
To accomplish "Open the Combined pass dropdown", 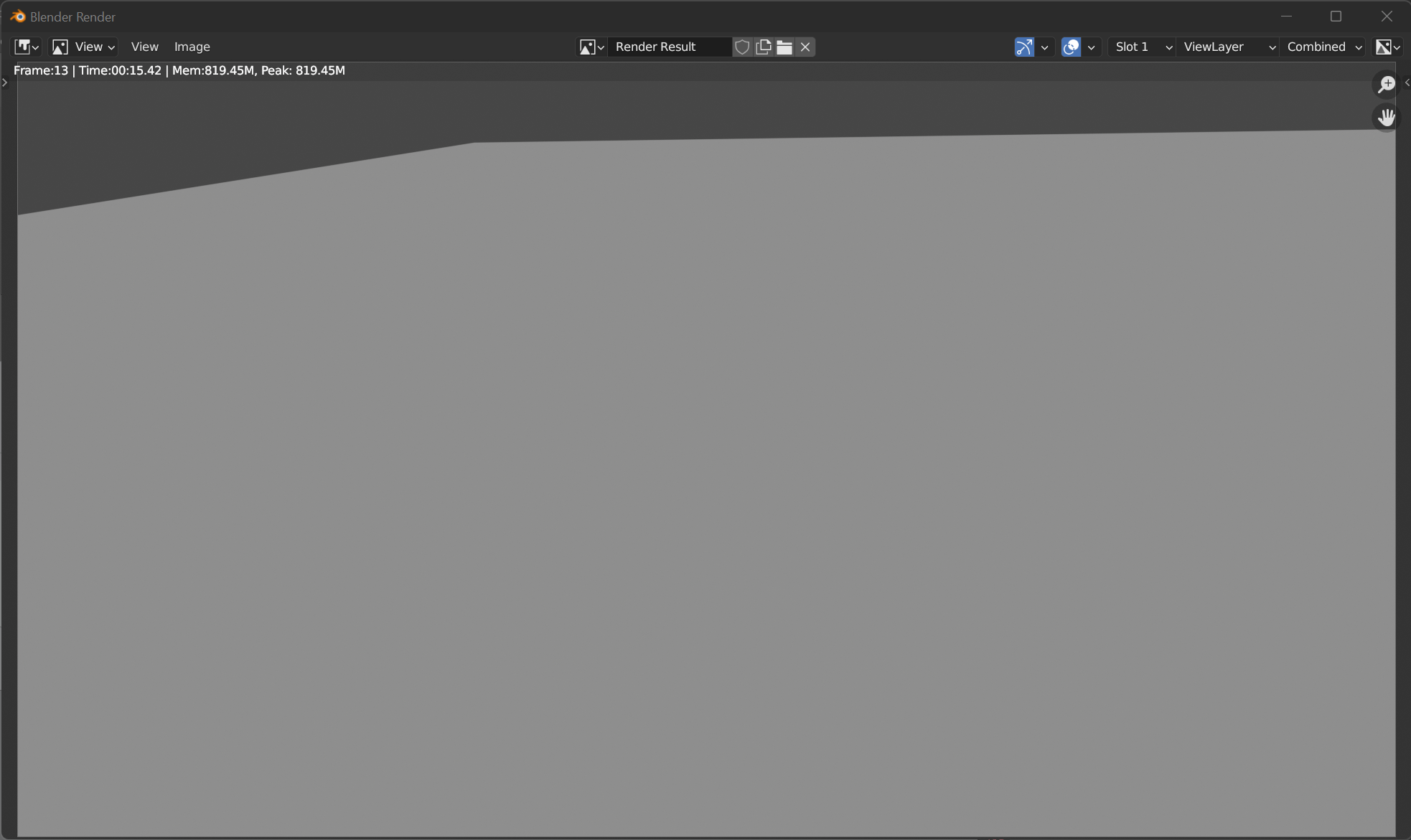I will coord(1323,47).
